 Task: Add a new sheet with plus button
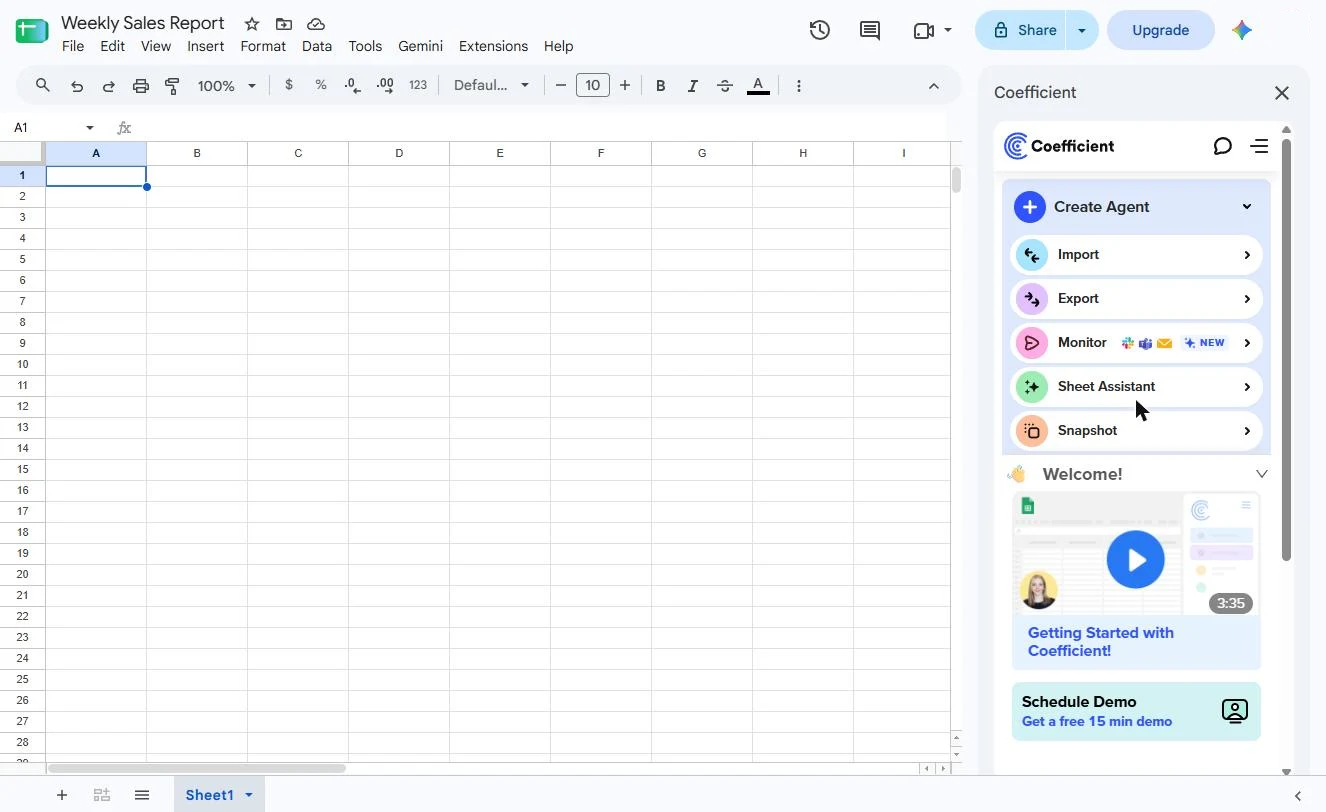coord(62,795)
